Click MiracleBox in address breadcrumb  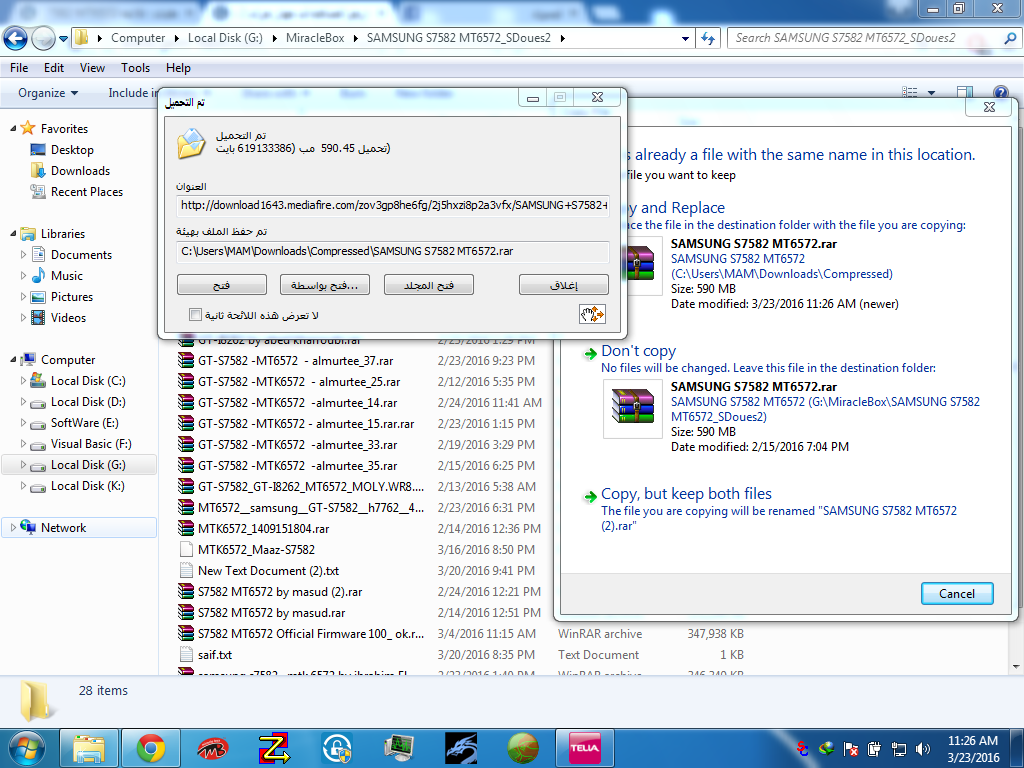click(315, 38)
